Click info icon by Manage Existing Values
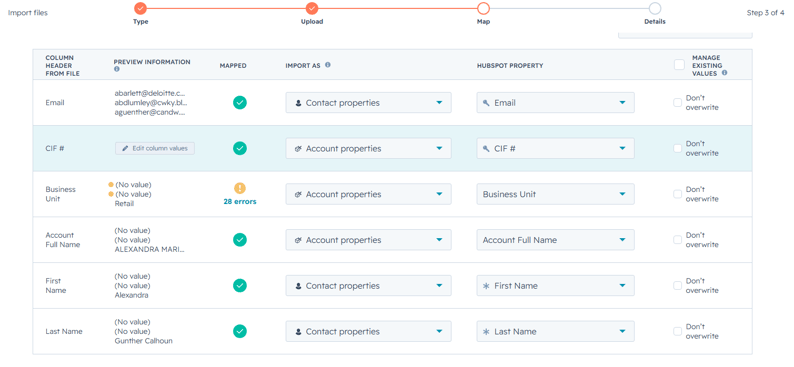Viewport: 794px width, 367px height. 724,73
